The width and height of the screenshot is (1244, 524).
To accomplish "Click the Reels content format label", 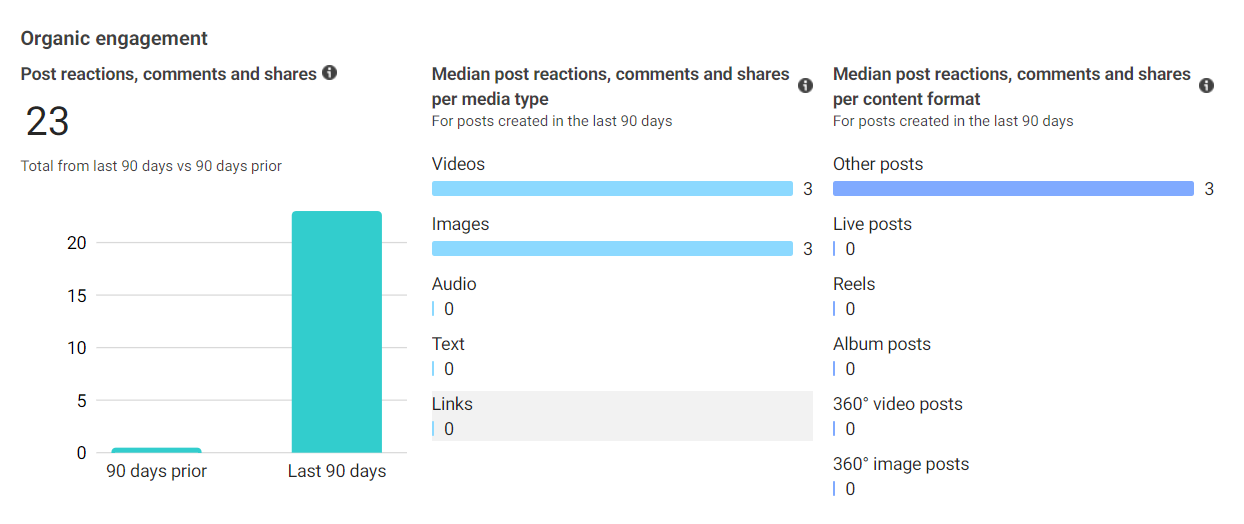I will coord(852,284).
